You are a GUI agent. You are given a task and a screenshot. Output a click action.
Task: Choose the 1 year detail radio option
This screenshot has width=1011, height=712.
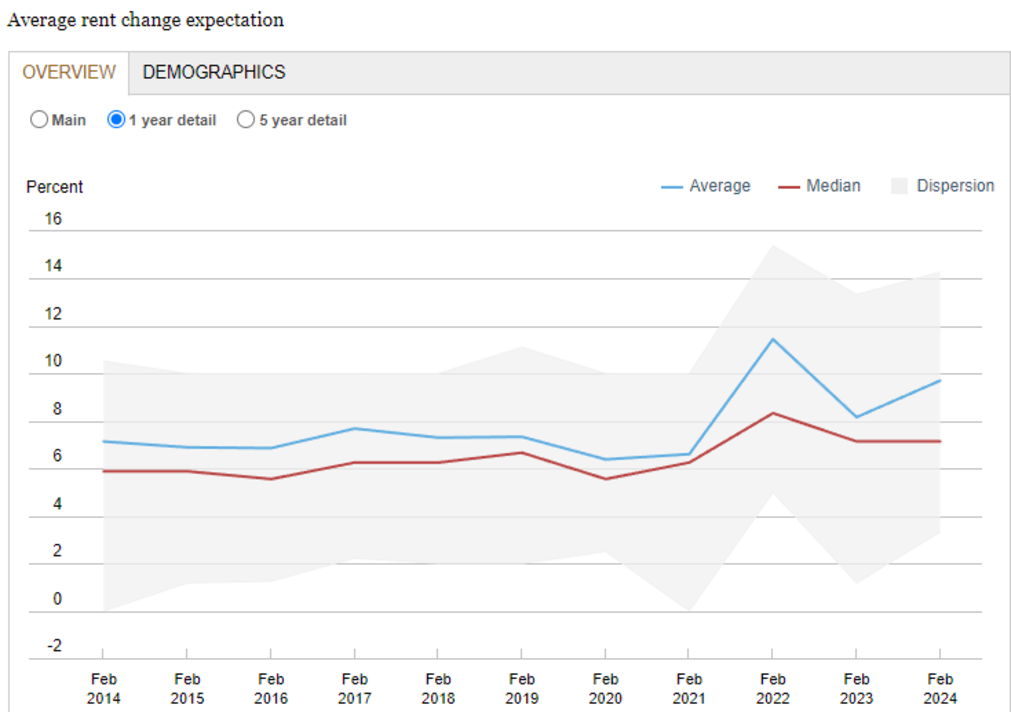coord(116,120)
